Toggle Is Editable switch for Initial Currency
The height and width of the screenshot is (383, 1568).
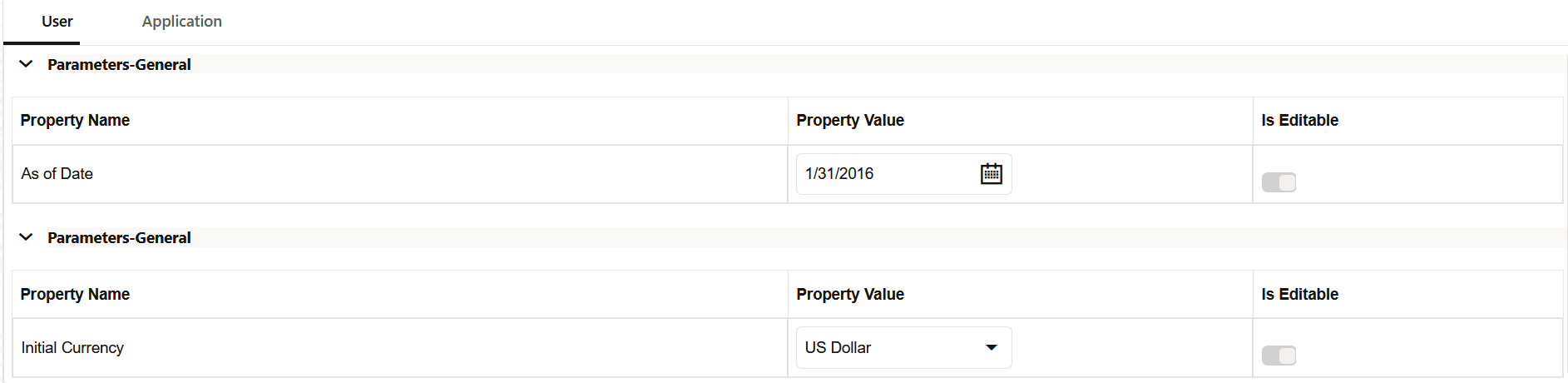(1279, 356)
